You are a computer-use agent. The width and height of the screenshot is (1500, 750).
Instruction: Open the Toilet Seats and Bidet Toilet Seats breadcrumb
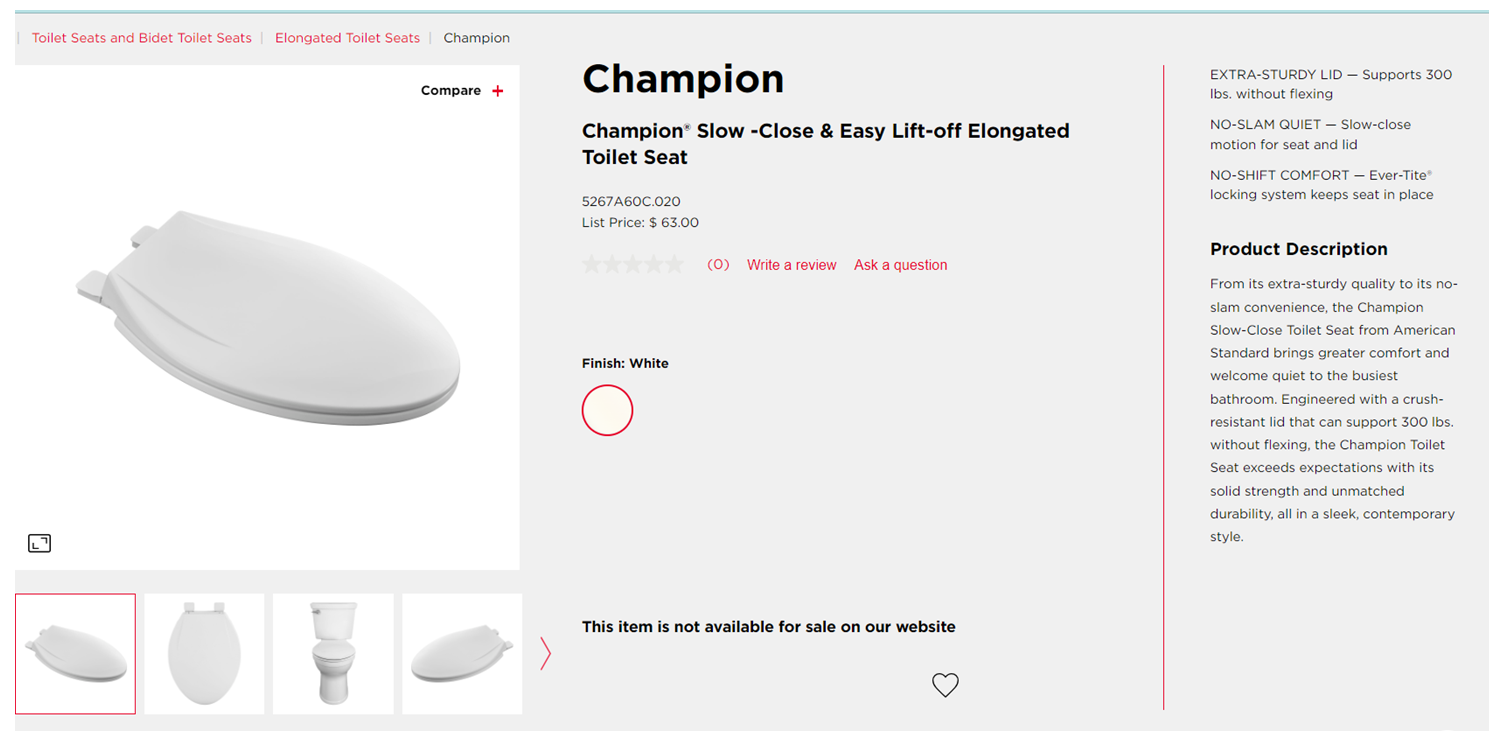tap(142, 38)
